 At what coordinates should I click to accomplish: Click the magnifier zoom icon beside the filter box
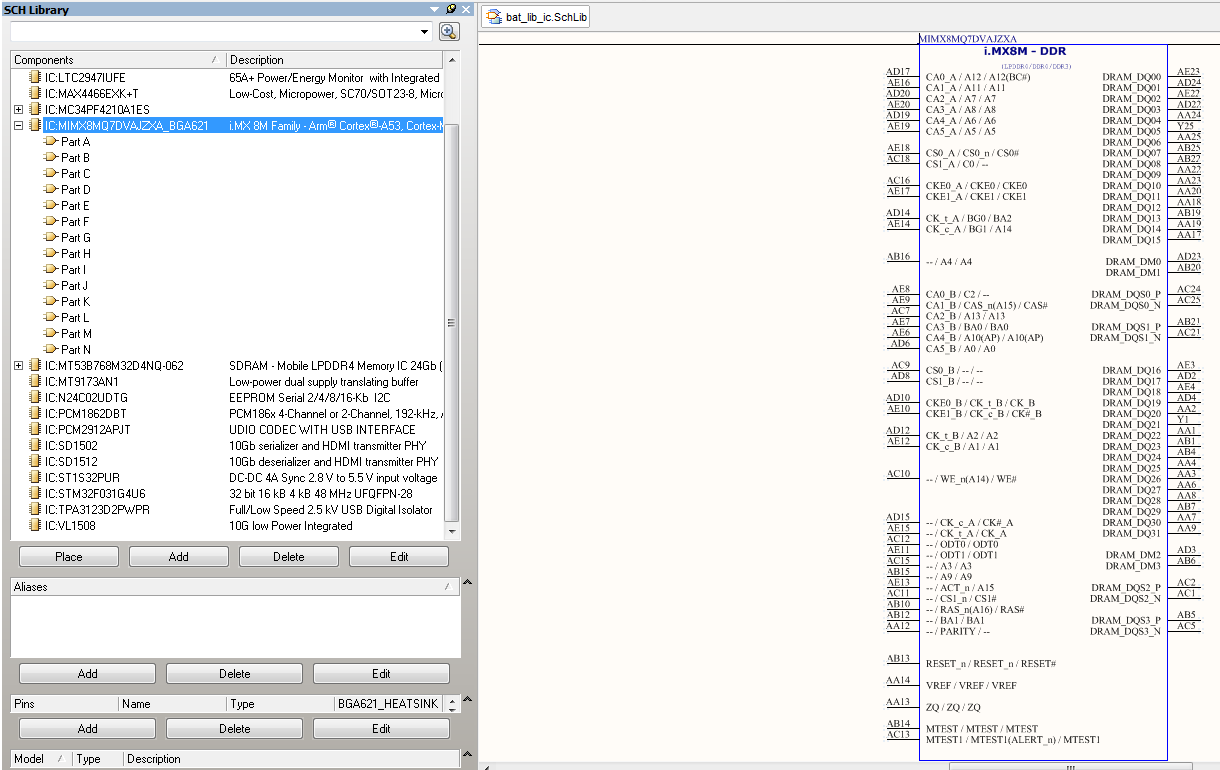pos(448,32)
